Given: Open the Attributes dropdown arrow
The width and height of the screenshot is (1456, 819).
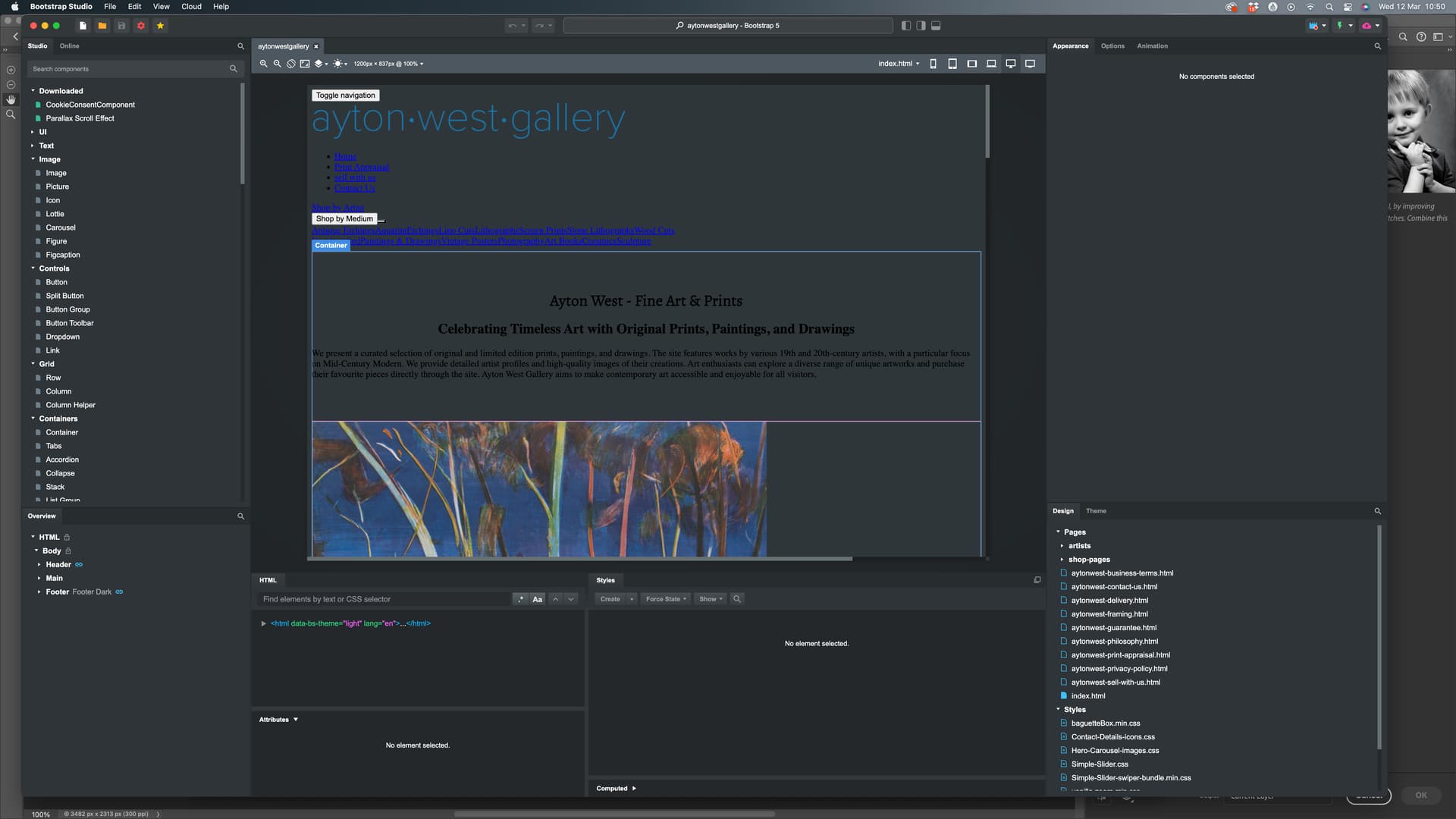Looking at the screenshot, I should 296,720.
